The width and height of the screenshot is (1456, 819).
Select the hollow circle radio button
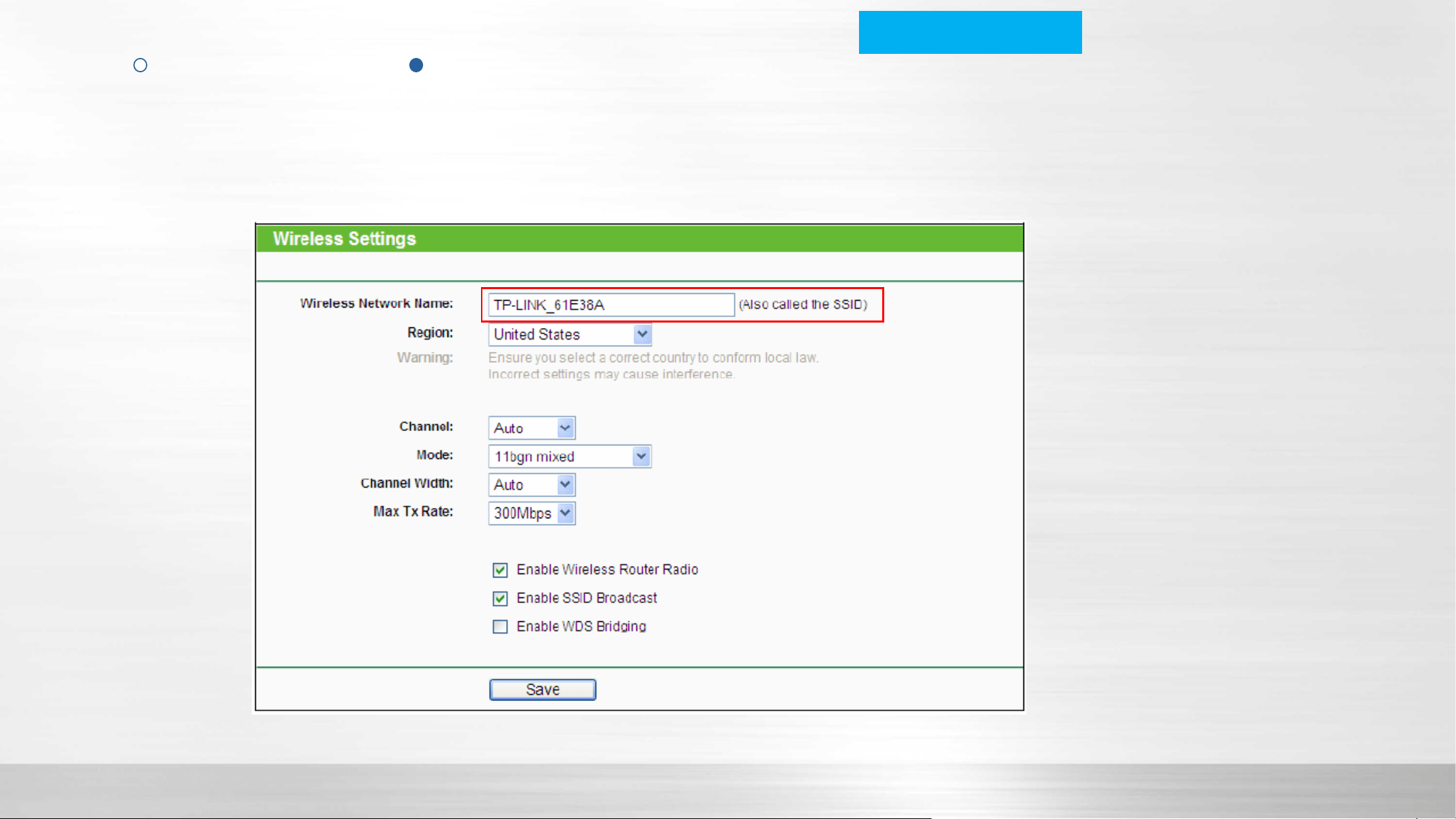141,65
